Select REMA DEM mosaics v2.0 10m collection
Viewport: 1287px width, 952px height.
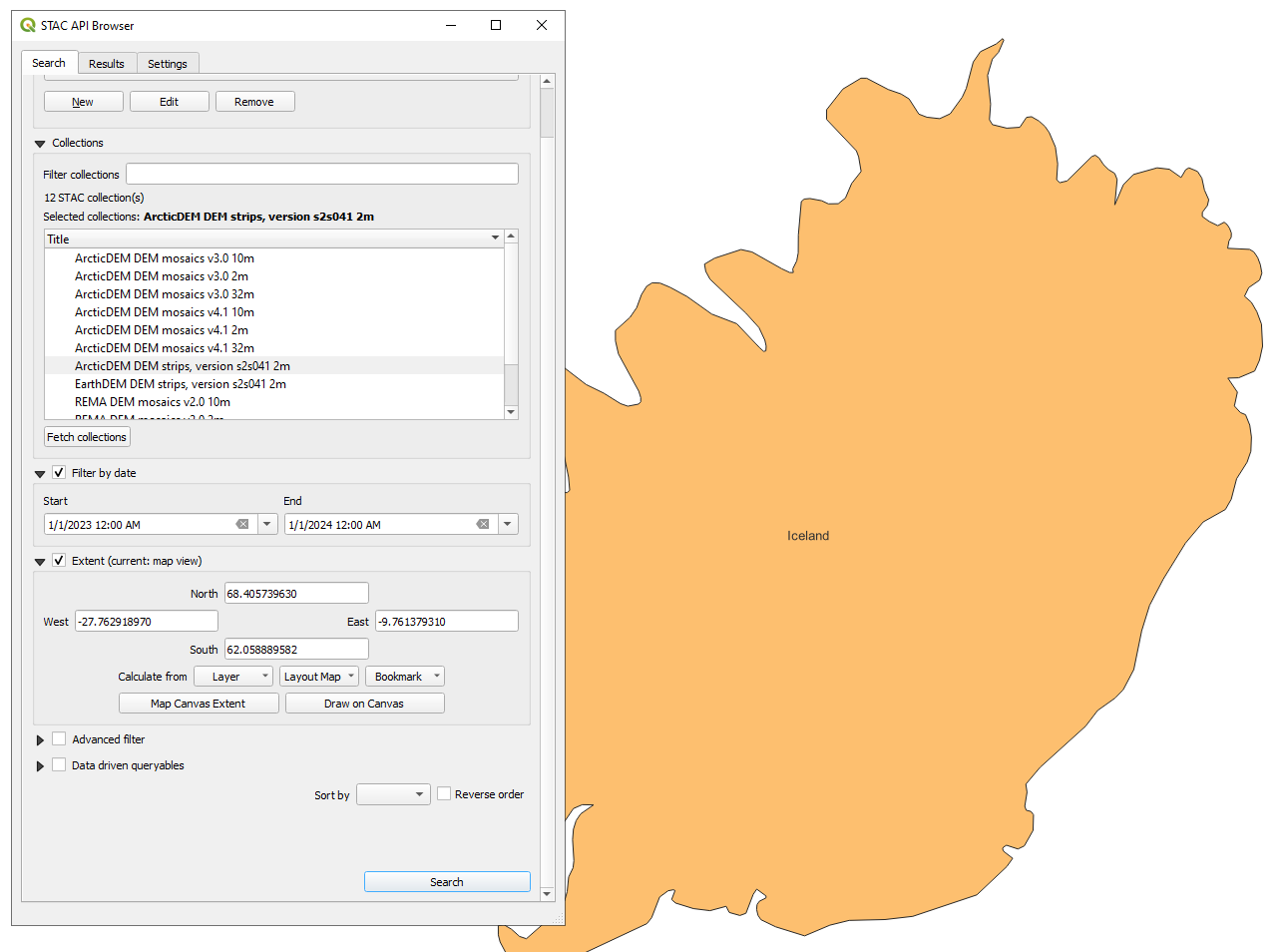click(153, 402)
